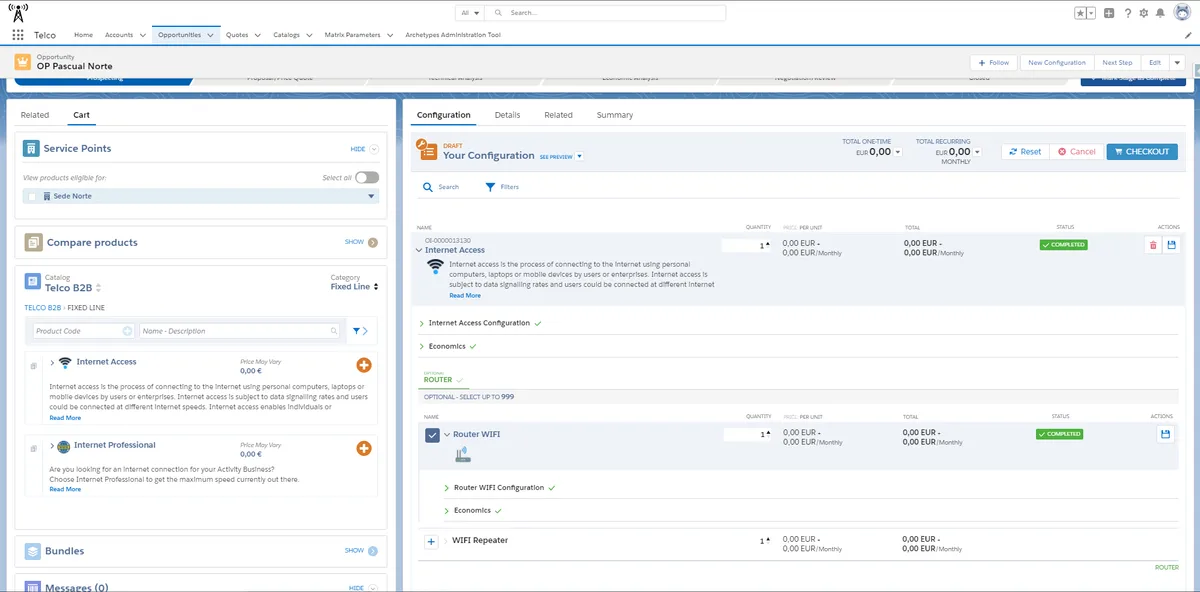The width and height of the screenshot is (1200, 592).
Task: Switch to the Cart tab
Action: (x=82, y=115)
